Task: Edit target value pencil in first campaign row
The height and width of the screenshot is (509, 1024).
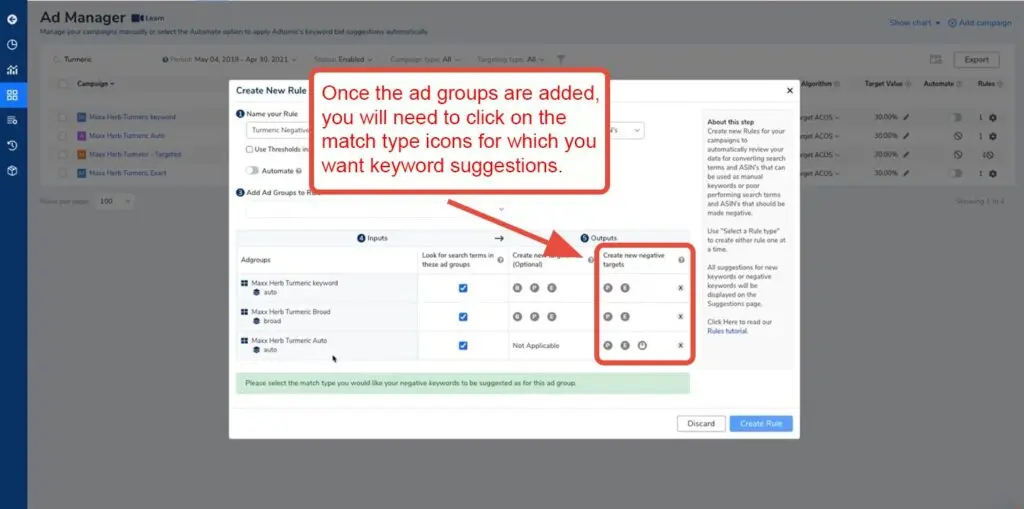Action: [906, 117]
